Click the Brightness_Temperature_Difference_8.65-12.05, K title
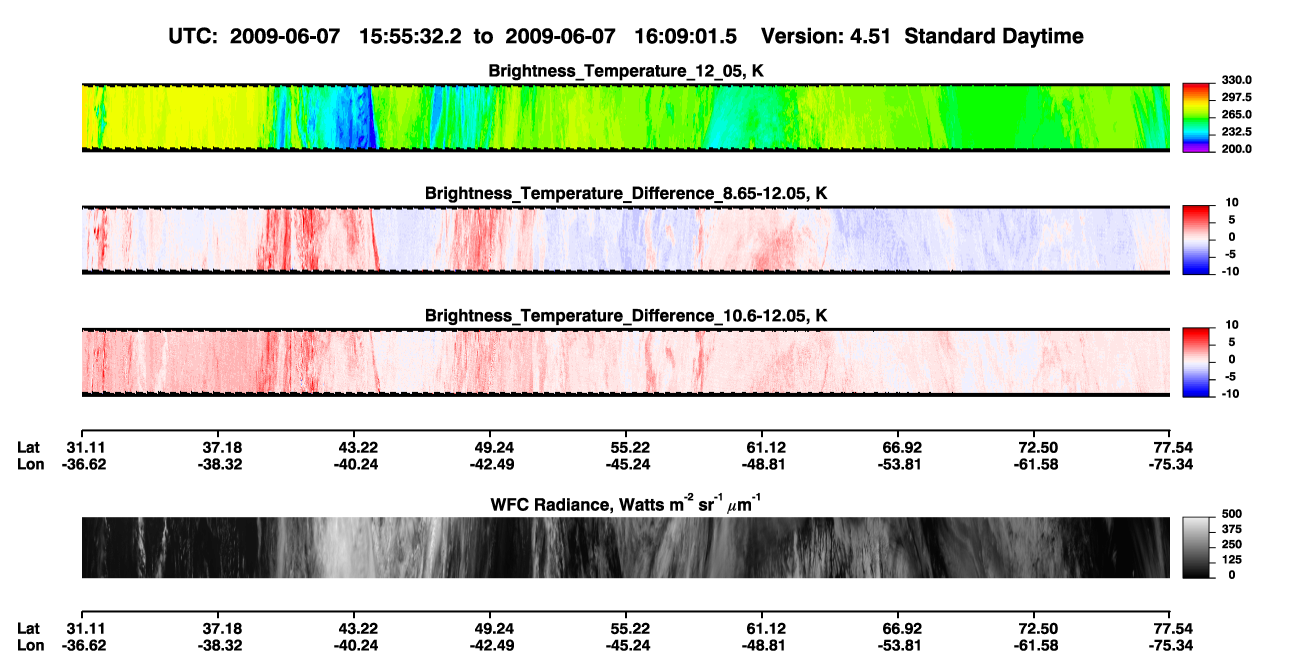The height and width of the screenshot is (667, 1300). coord(626,193)
